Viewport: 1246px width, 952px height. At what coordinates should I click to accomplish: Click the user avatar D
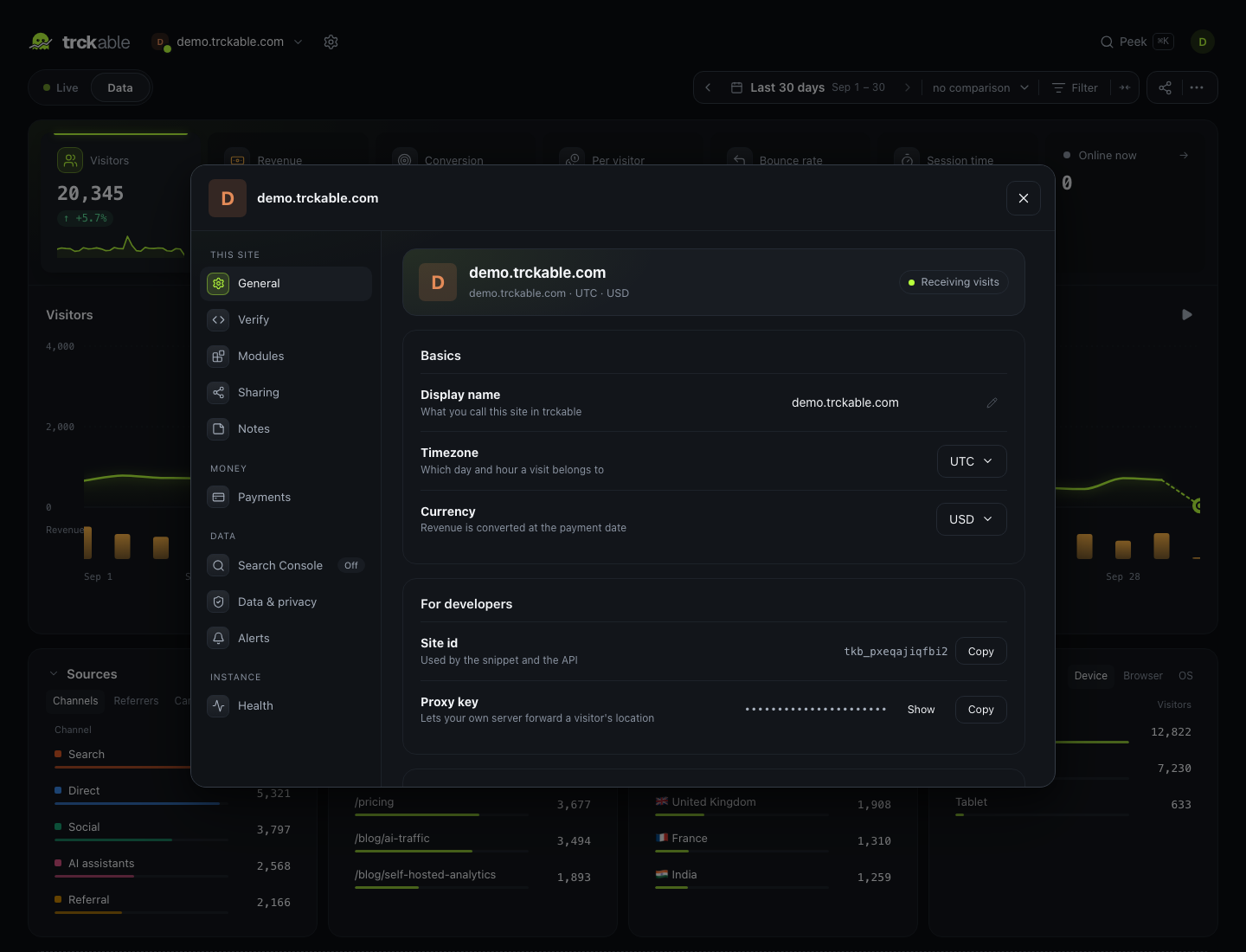click(1203, 42)
